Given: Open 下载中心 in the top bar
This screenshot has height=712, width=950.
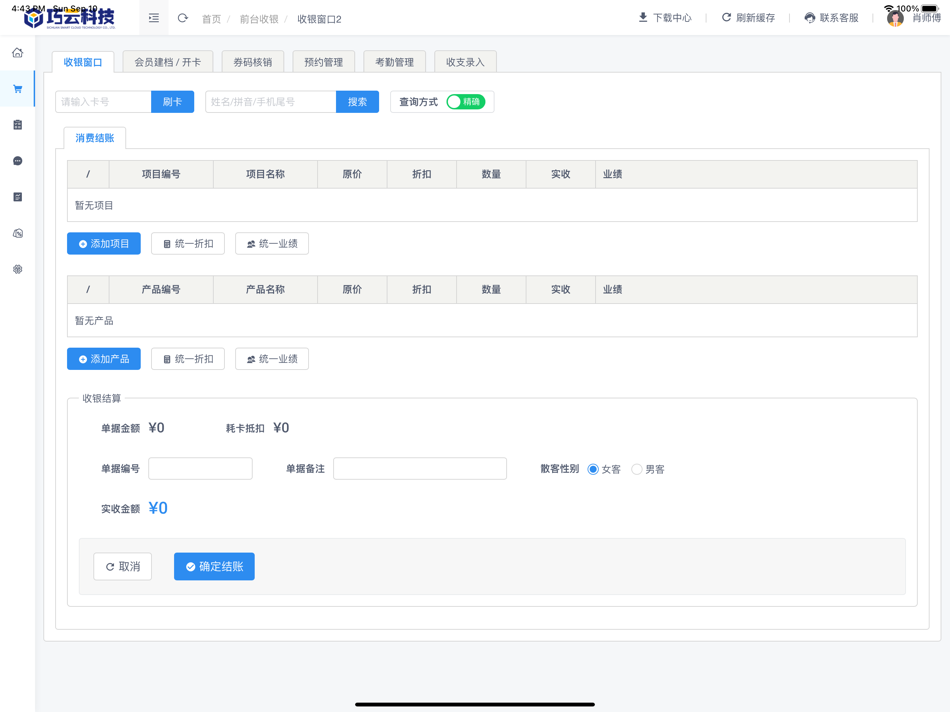Looking at the screenshot, I should coord(664,17).
